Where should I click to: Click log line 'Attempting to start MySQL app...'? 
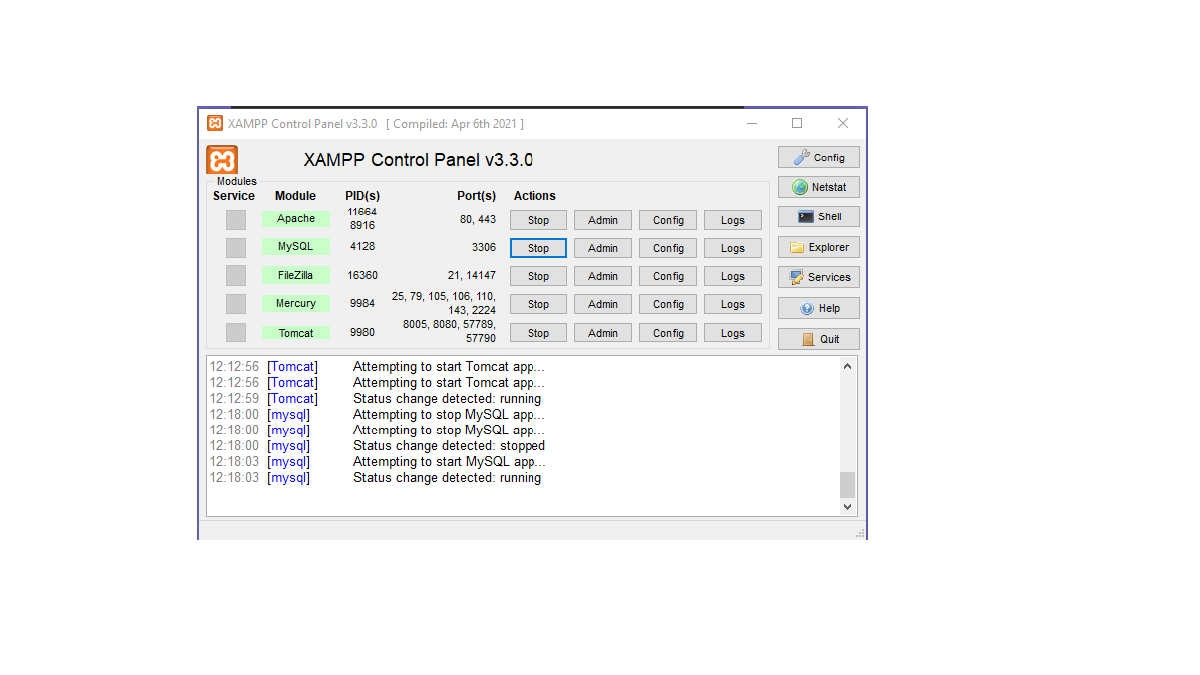tap(450, 462)
